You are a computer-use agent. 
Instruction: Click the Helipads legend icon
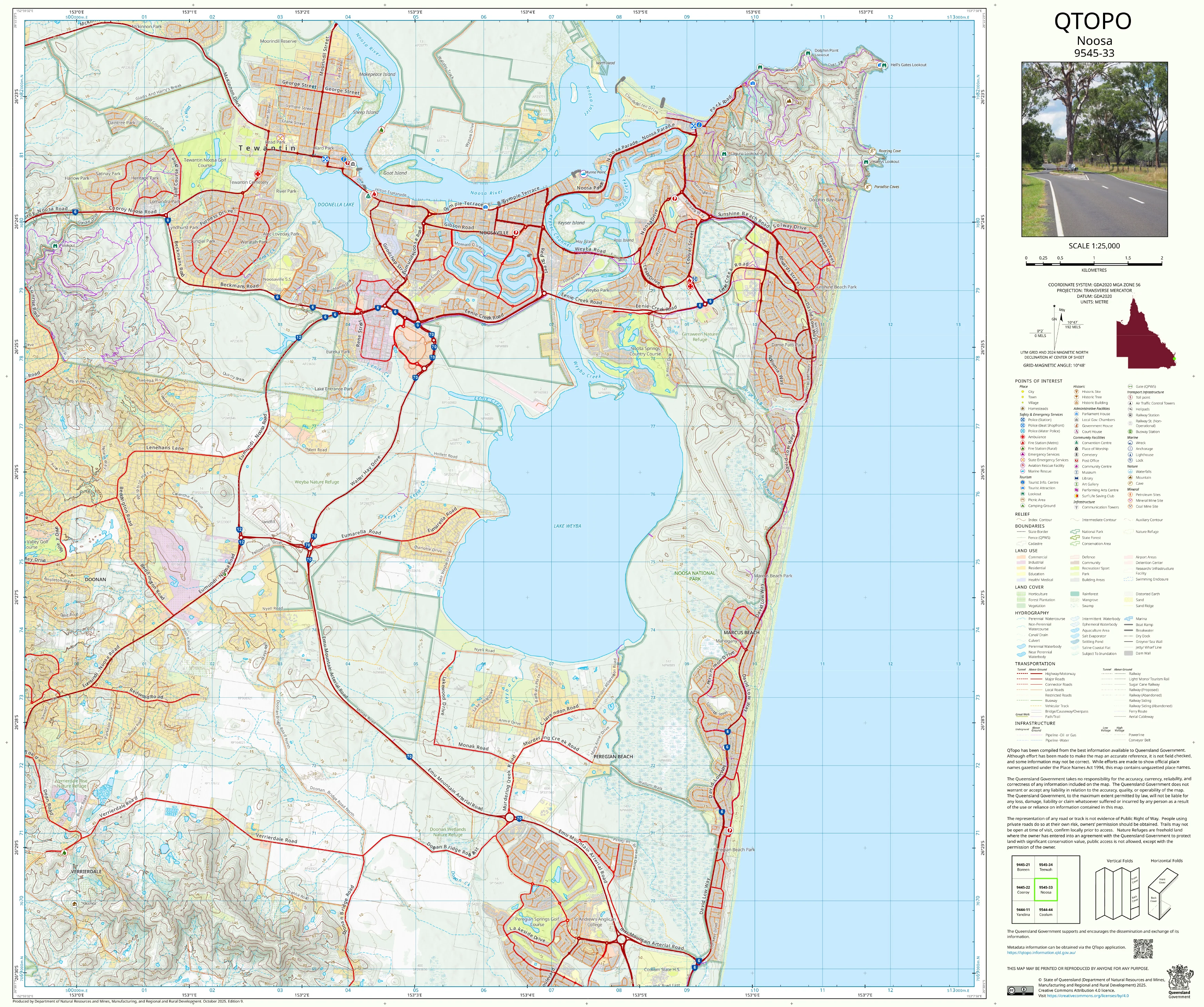(x=1130, y=409)
